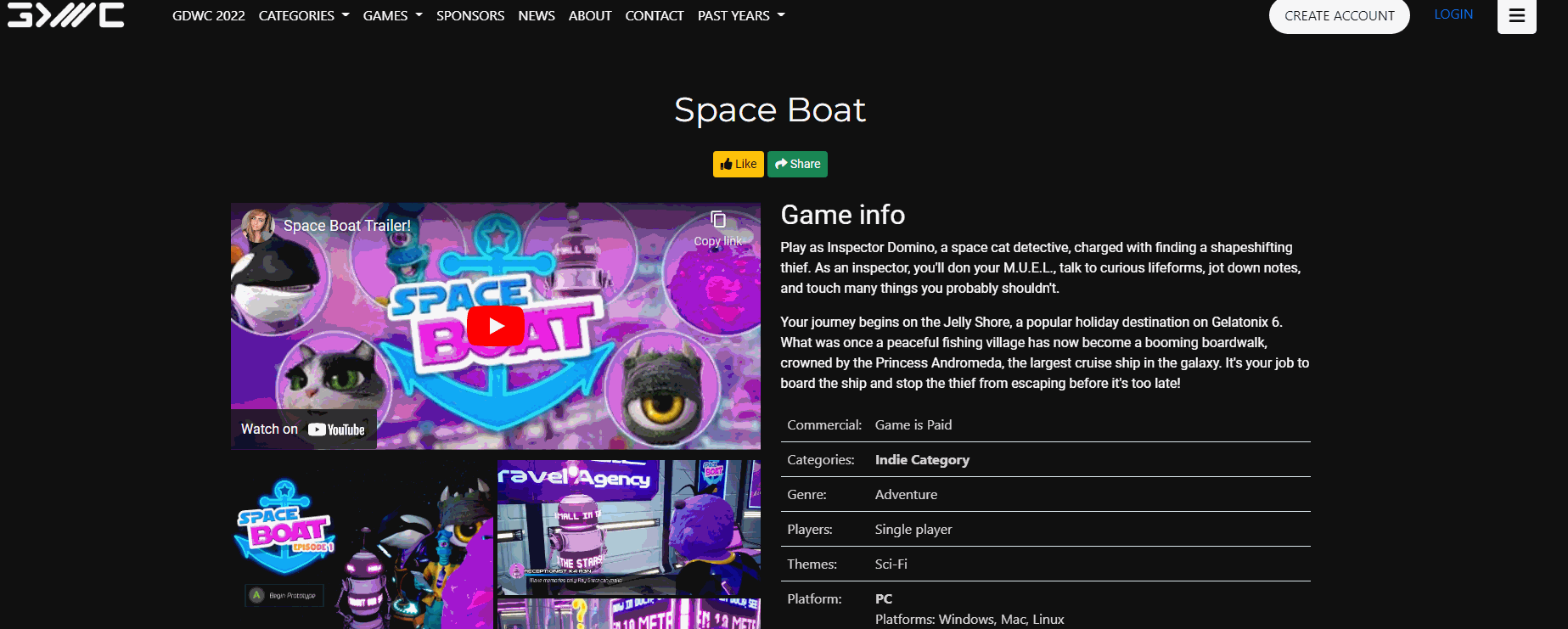
Task: Like the Space Boat game
Action: tap(738, 164)
